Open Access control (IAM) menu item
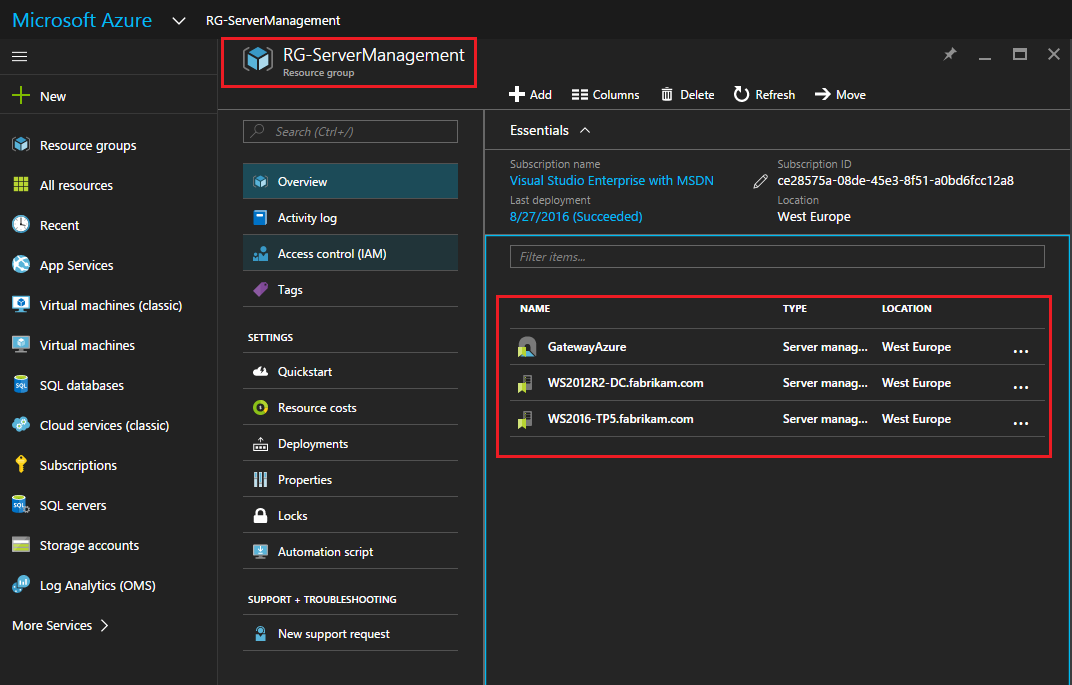The image size is (1072, 685). (x=350, y=254)
